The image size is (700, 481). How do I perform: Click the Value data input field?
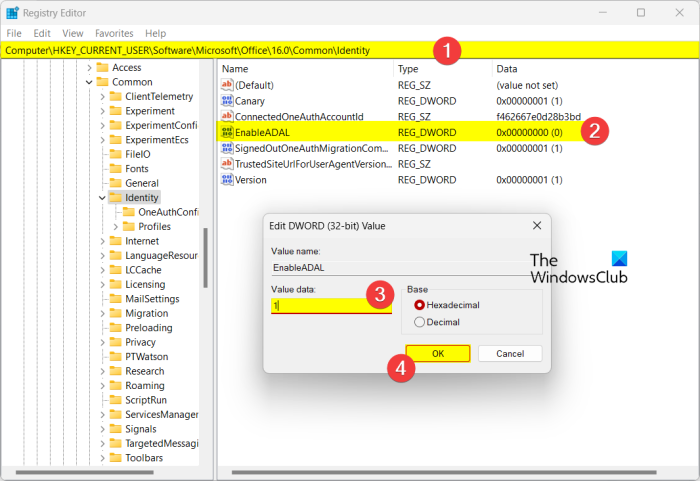[x=331, y=305]
